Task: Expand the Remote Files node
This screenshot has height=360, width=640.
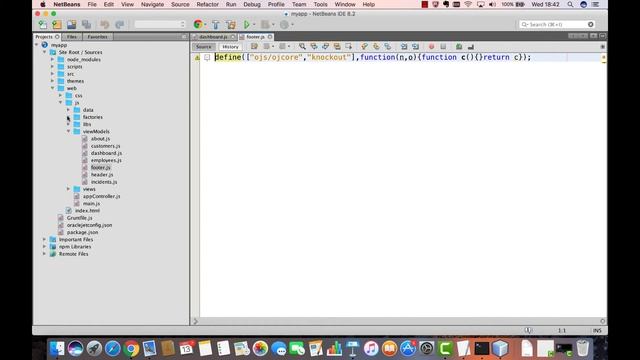Action: click(44, 254)
